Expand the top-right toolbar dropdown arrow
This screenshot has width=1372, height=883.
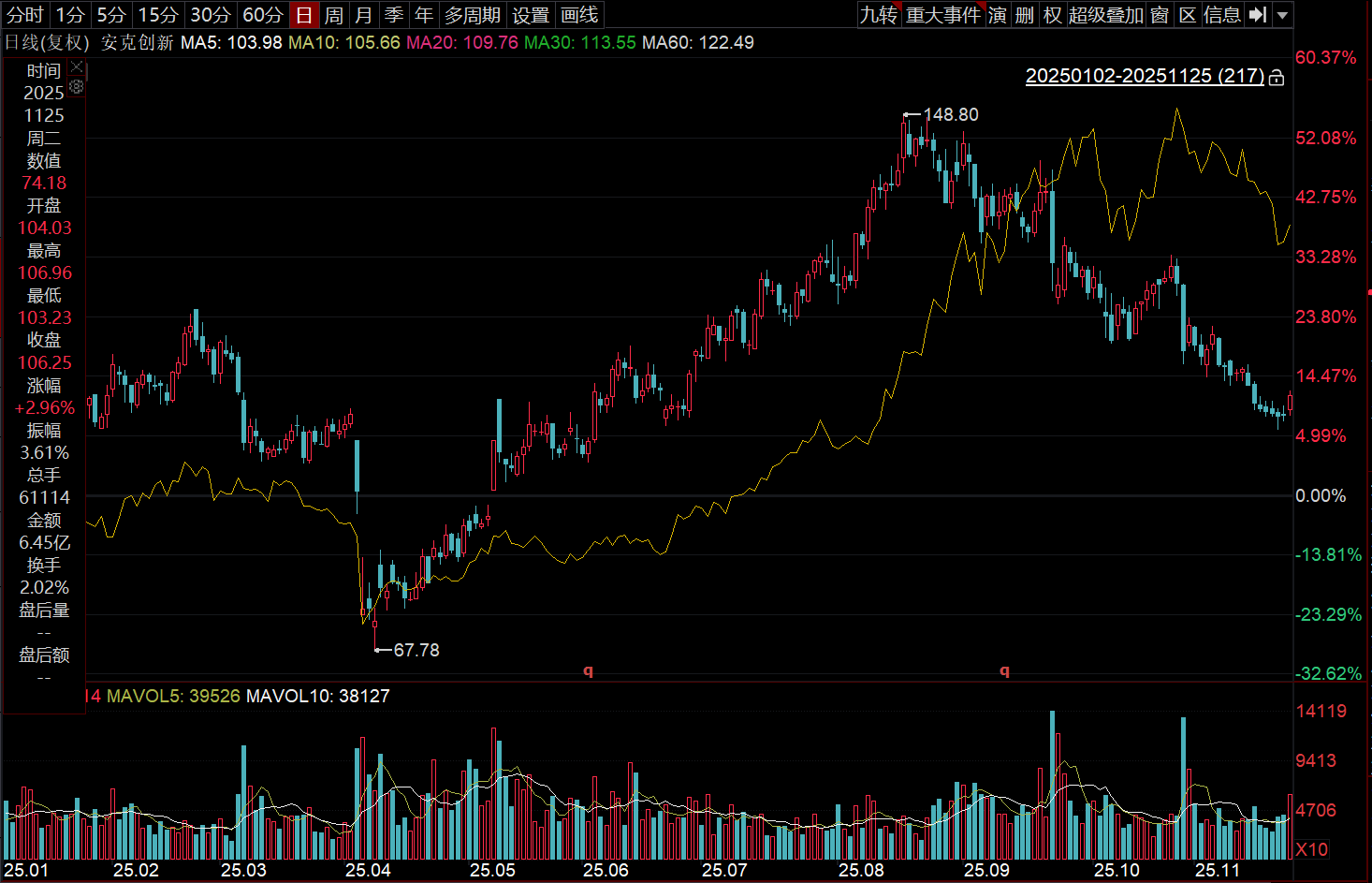click(1282, 15)
